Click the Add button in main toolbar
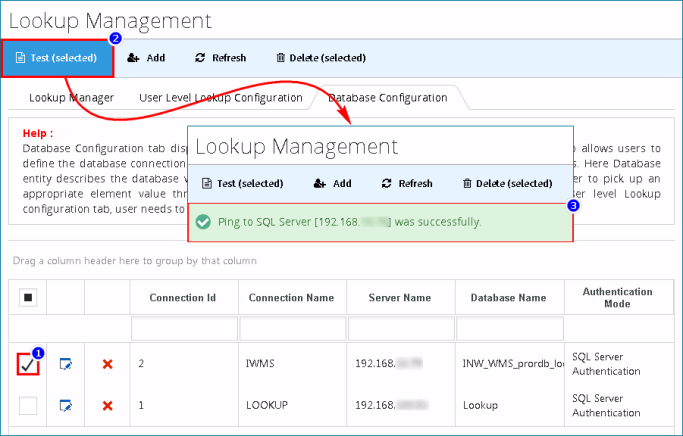The image size is (683, 436). pyautogui.click(x=146, y=58)
